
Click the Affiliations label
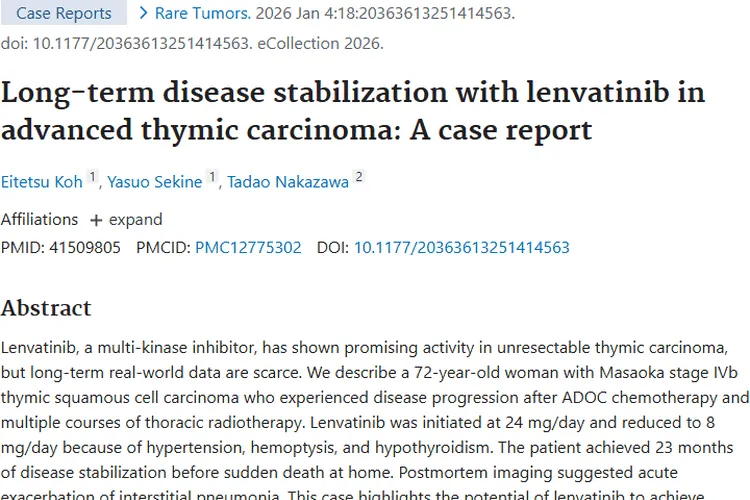39,219
